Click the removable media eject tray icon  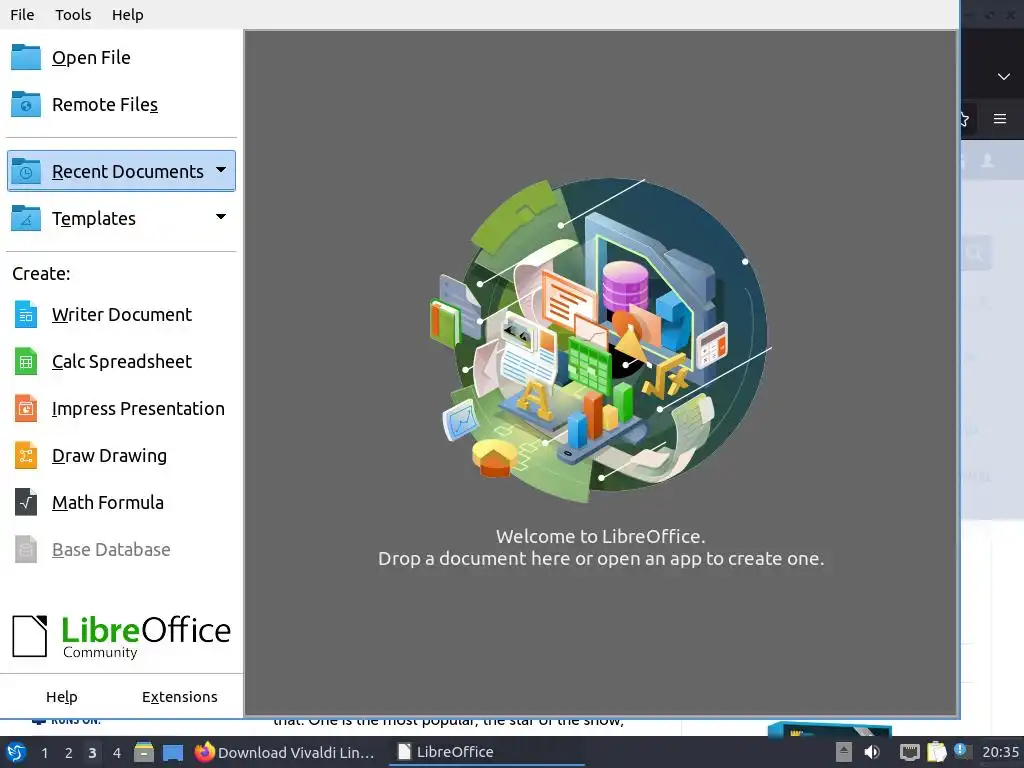[844, 752]
